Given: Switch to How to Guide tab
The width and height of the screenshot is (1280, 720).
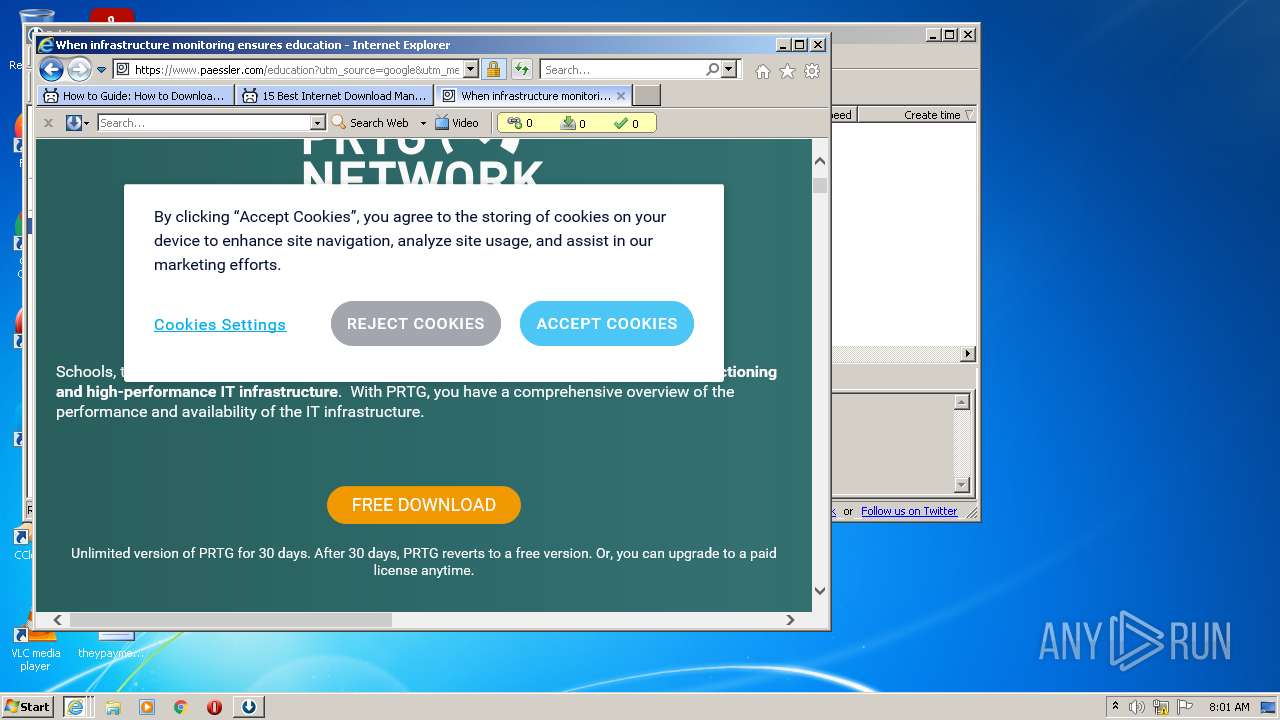Looking at the screenshot, I should point(136,96).
